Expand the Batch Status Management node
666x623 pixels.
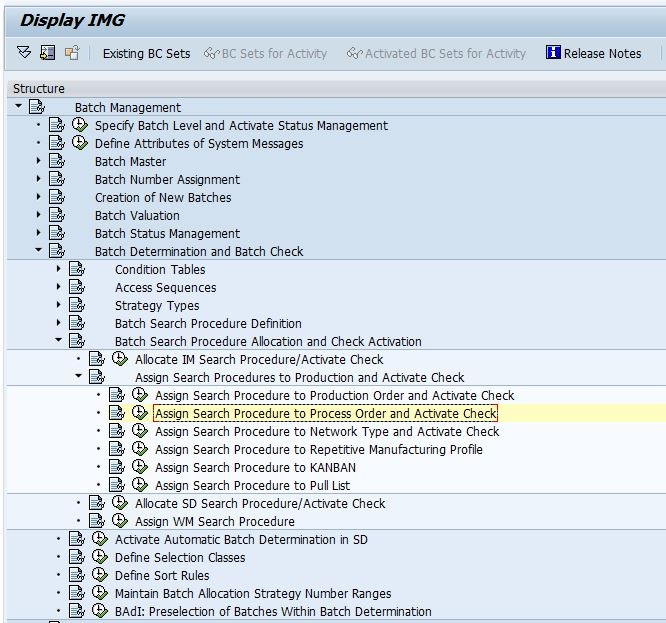[x=39, y=233]
